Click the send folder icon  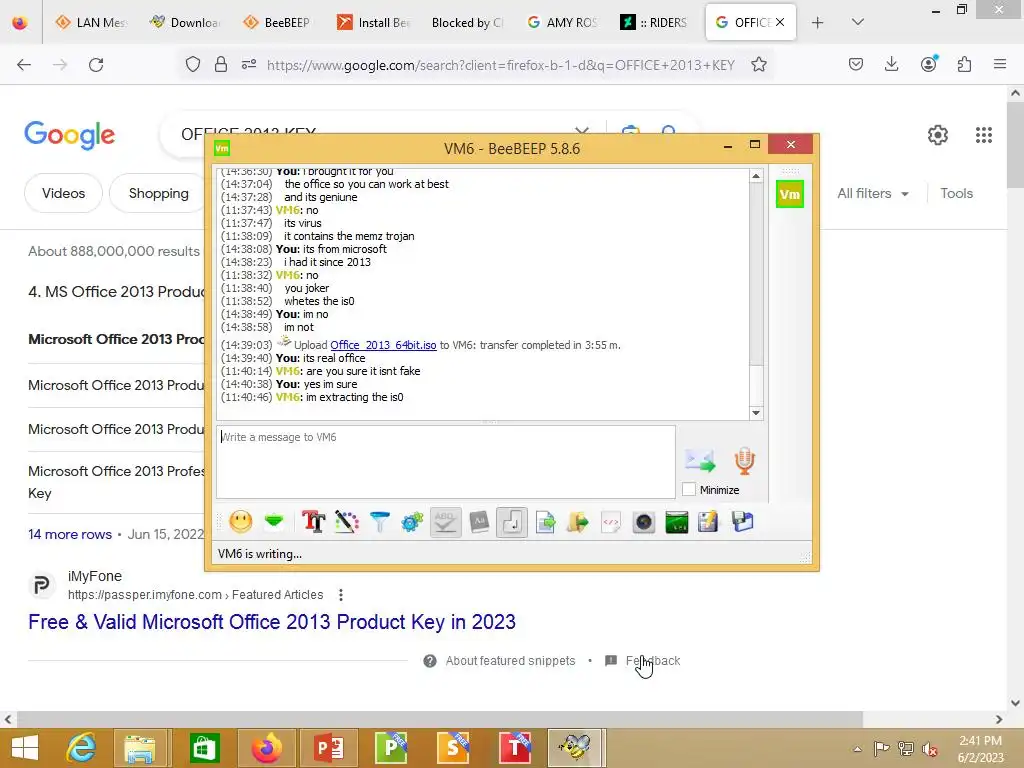point(578,522)
